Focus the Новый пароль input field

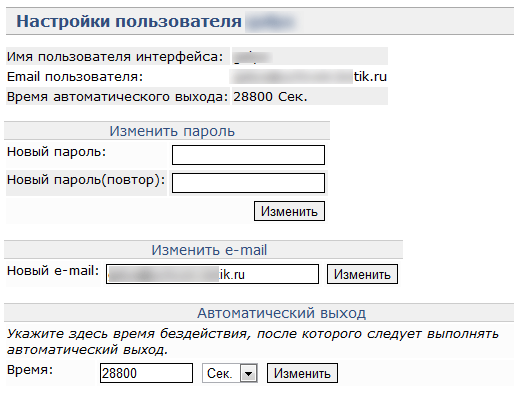pos(248,155)
